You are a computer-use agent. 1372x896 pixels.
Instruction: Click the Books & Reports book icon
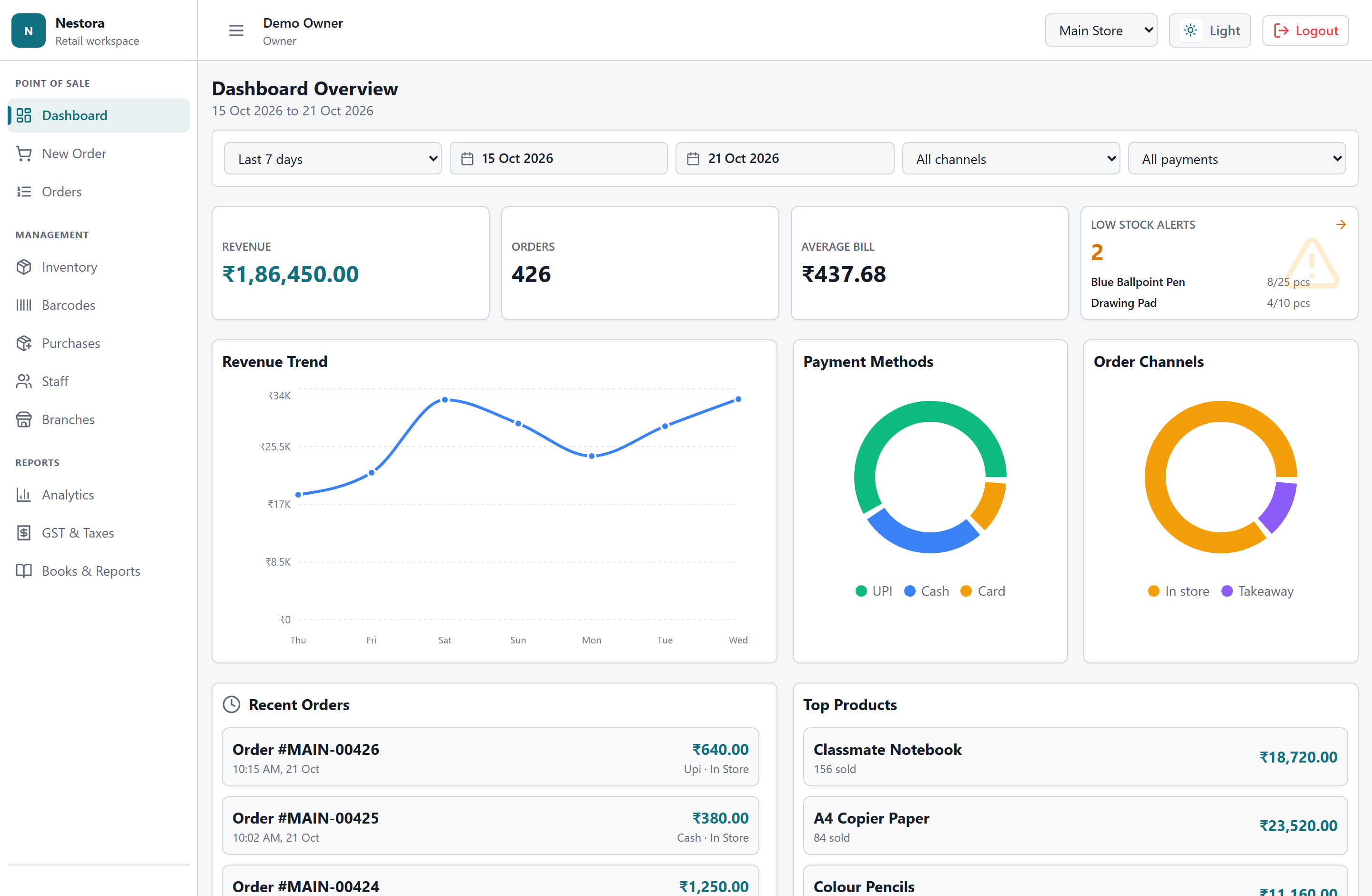[24, 571]
